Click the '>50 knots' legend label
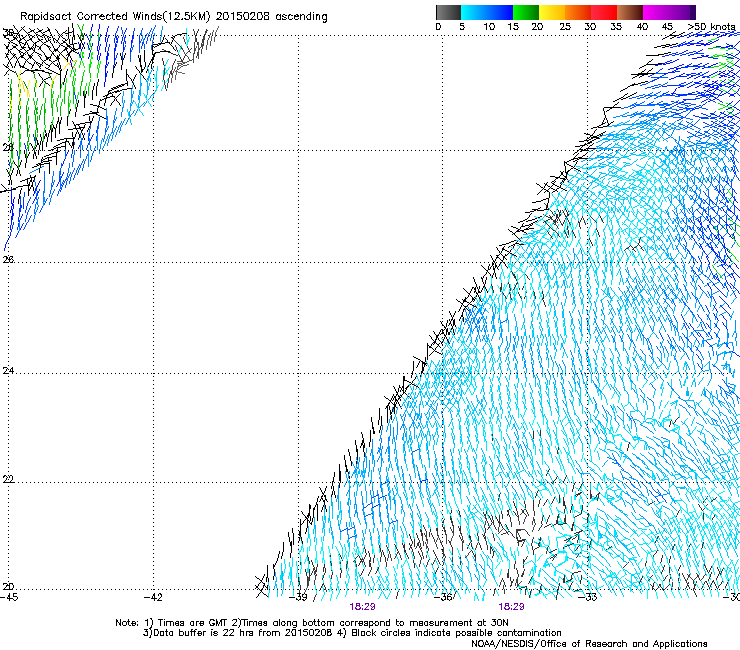 (x=711, y=27)
